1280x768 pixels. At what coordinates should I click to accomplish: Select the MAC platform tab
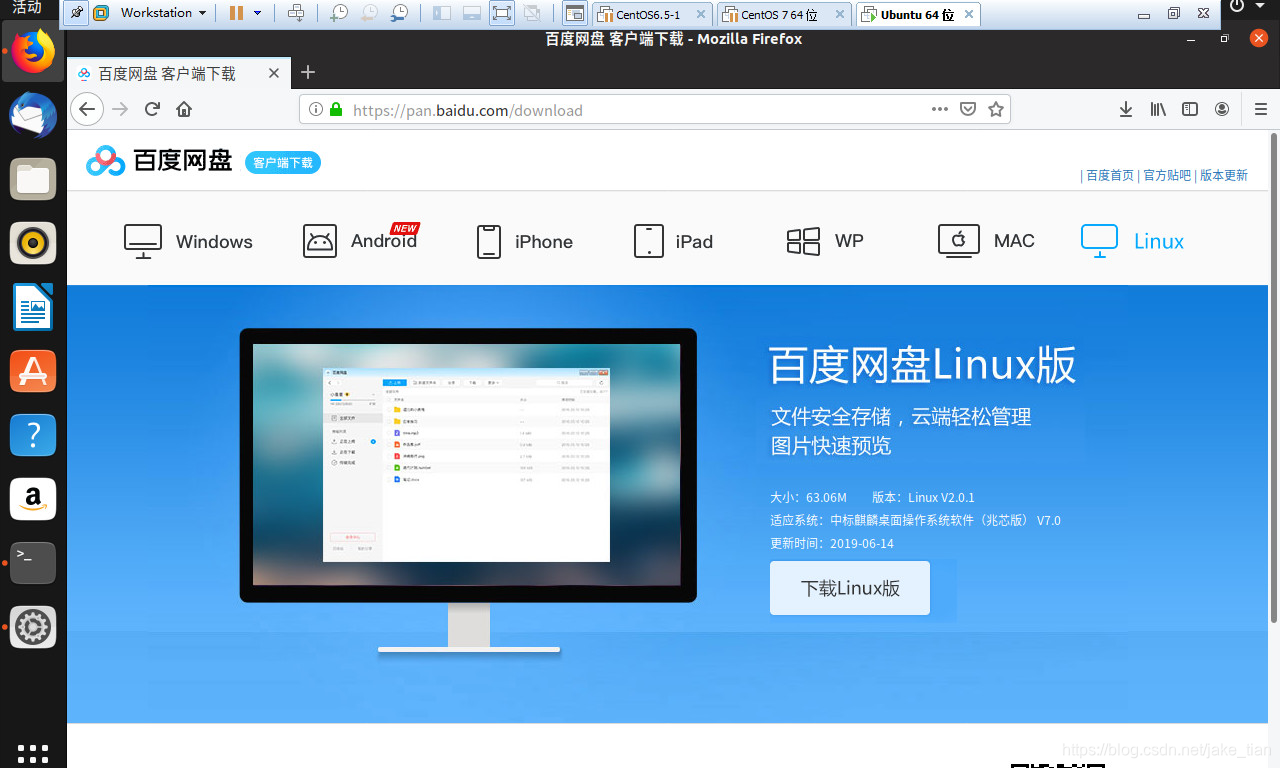click(x=986, y=241)
